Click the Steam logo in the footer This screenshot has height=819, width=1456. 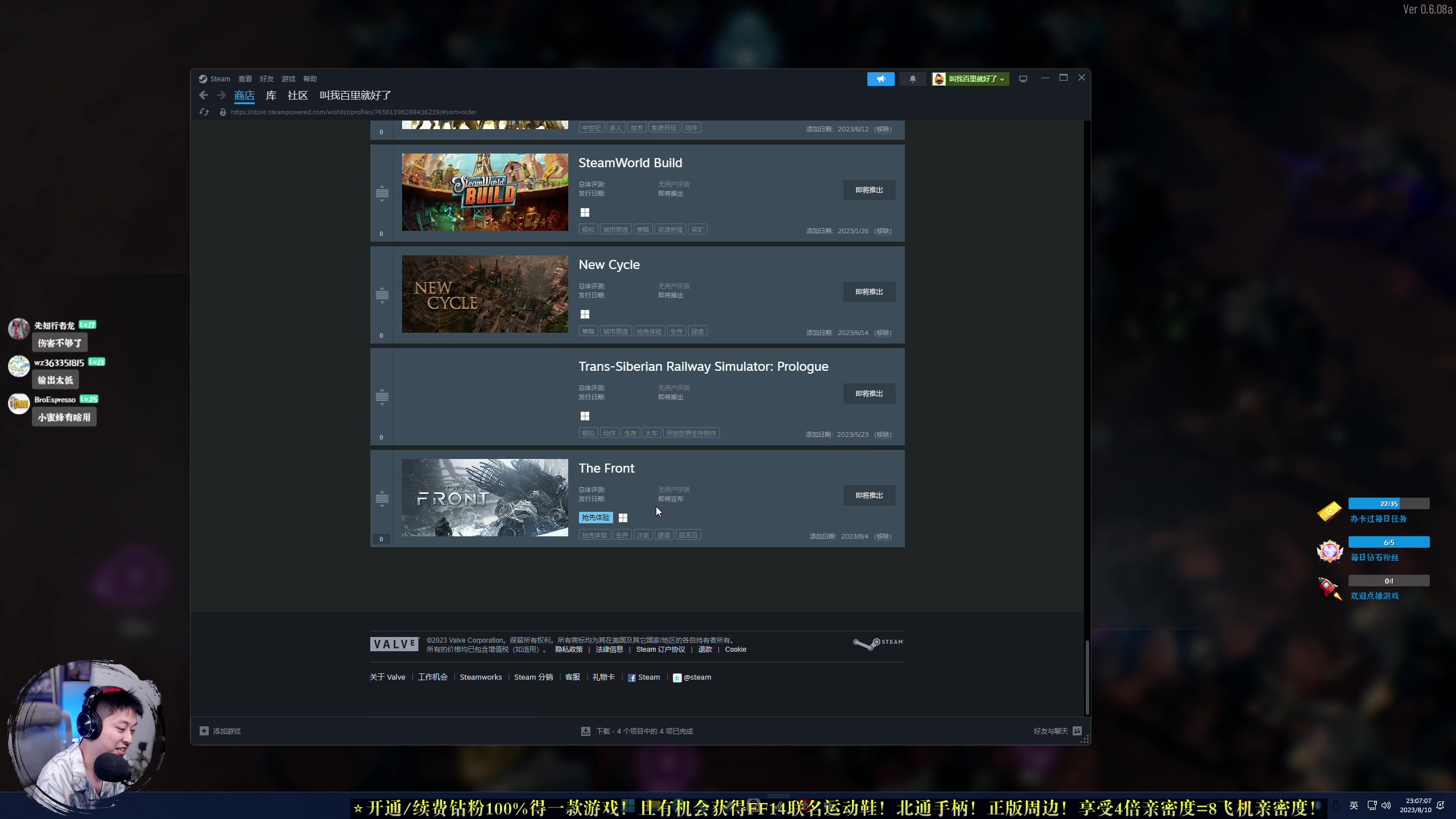pyautogui.click(x=878, y=643)
